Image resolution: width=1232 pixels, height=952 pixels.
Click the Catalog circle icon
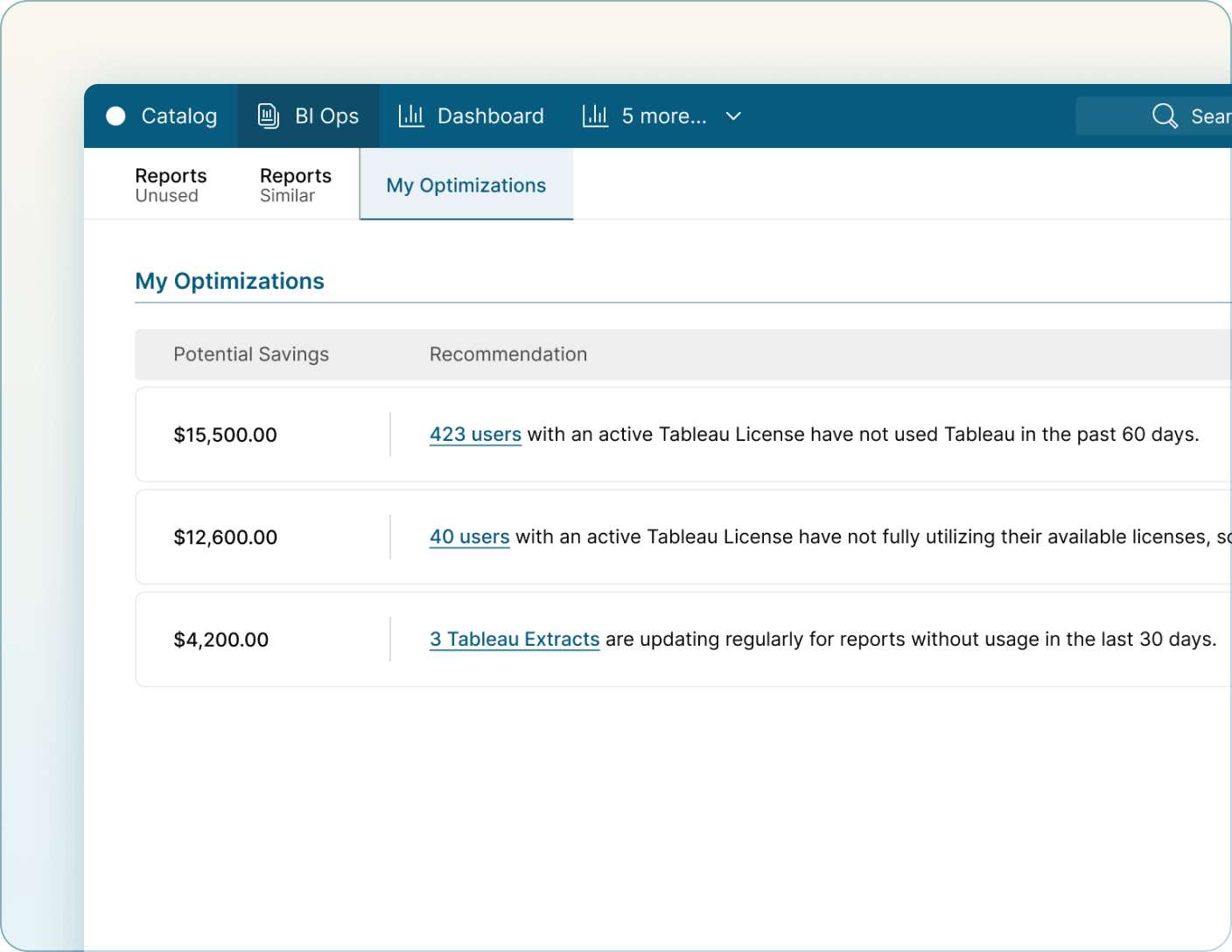coord(115,115)
